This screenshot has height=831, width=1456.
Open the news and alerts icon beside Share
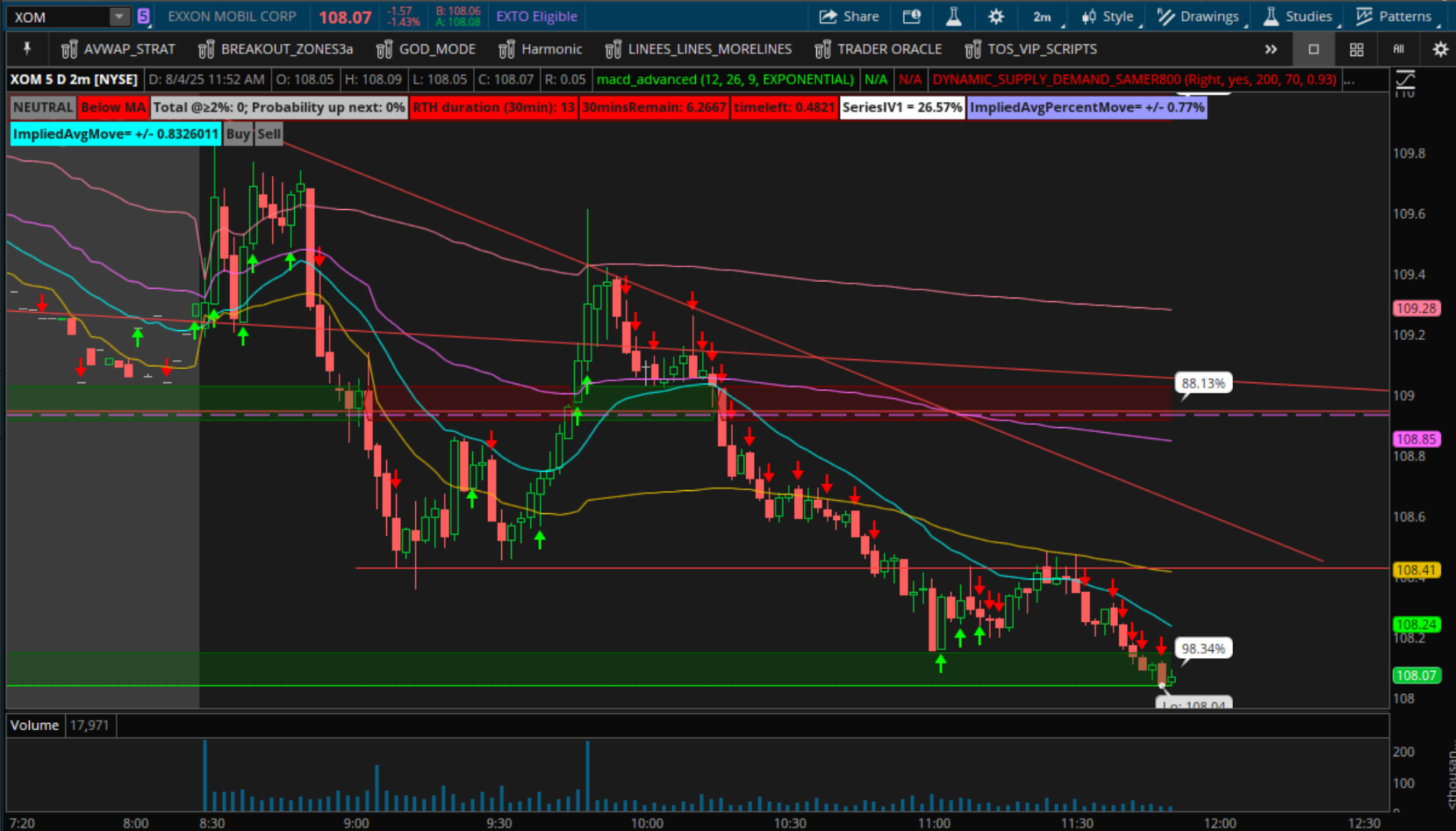coord(911,16)
